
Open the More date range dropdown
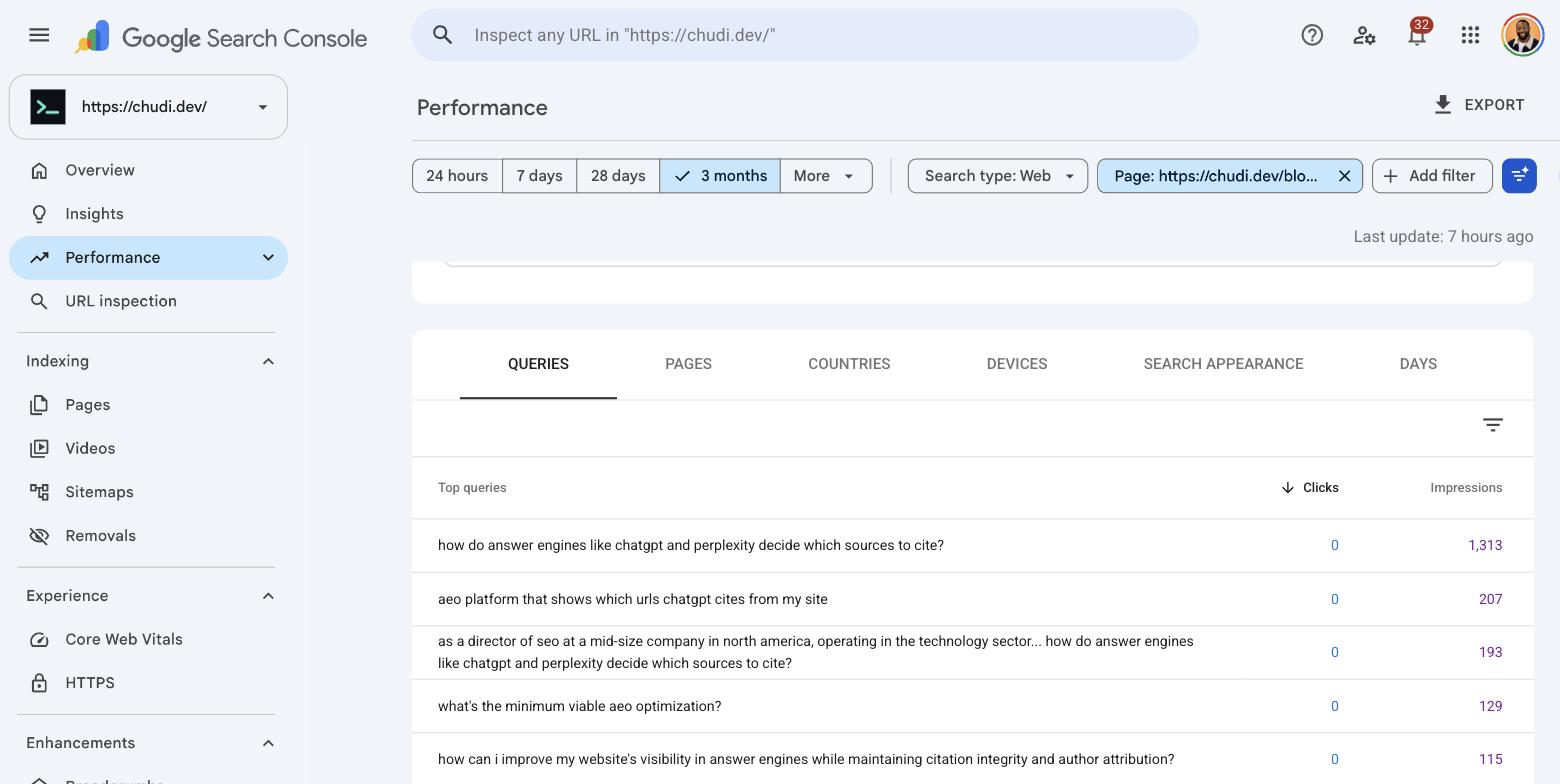[826, 176]
